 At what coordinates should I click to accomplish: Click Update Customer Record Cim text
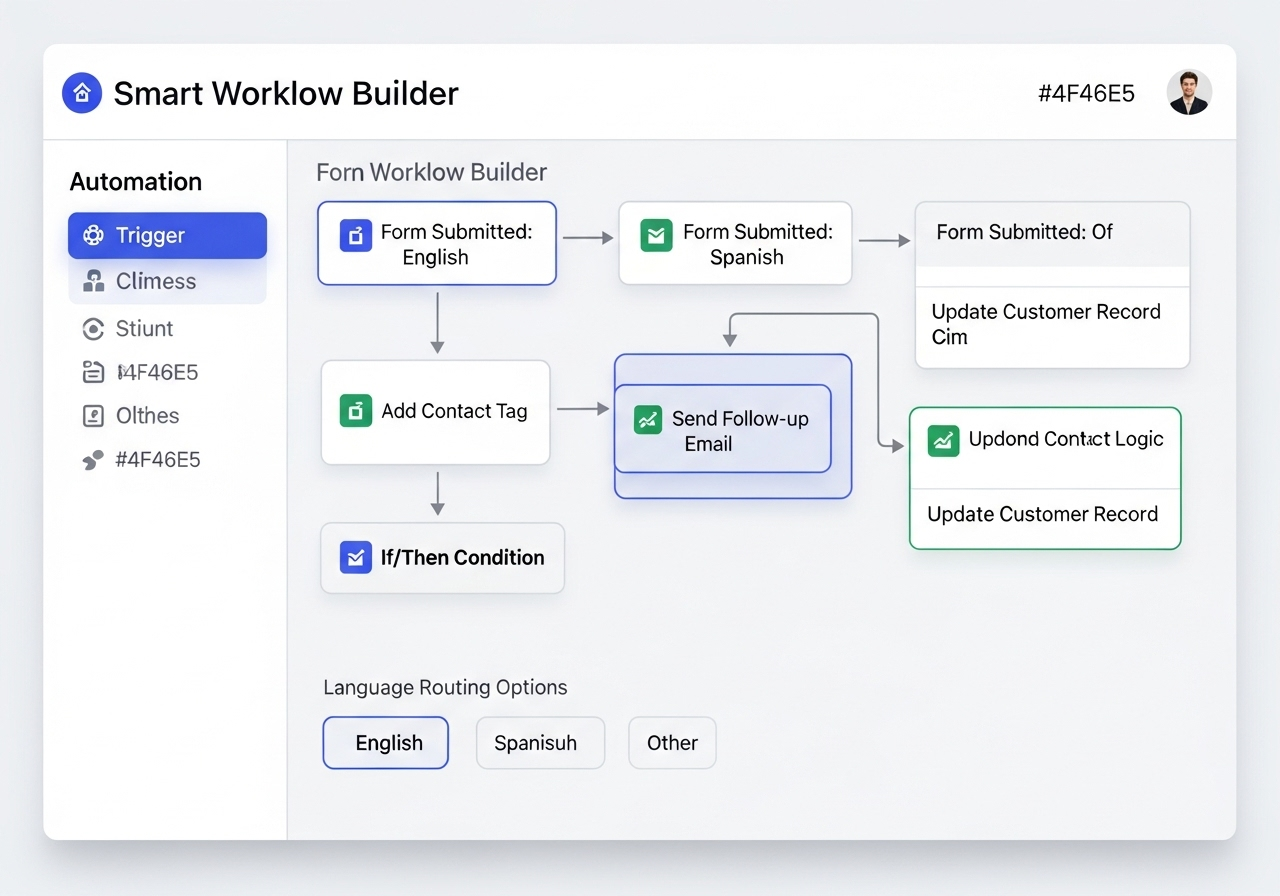point(1046,324)
